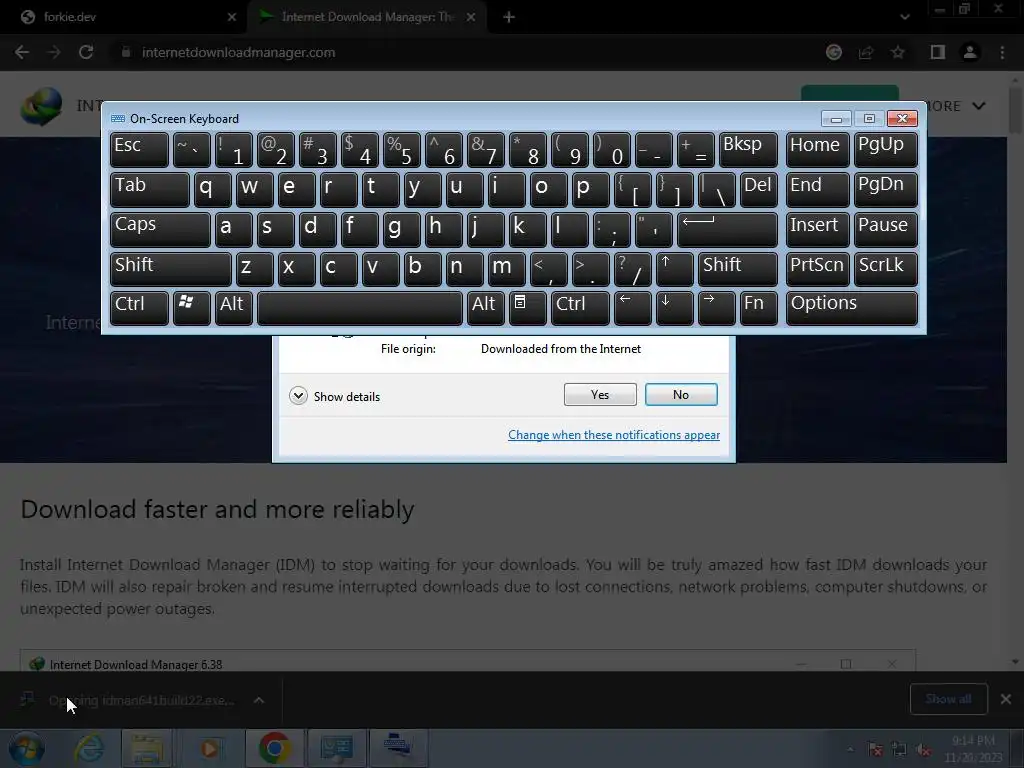Toggle the left Ctrl key
Viewport: 1024px width, 768px height.
tap(139, 308)
